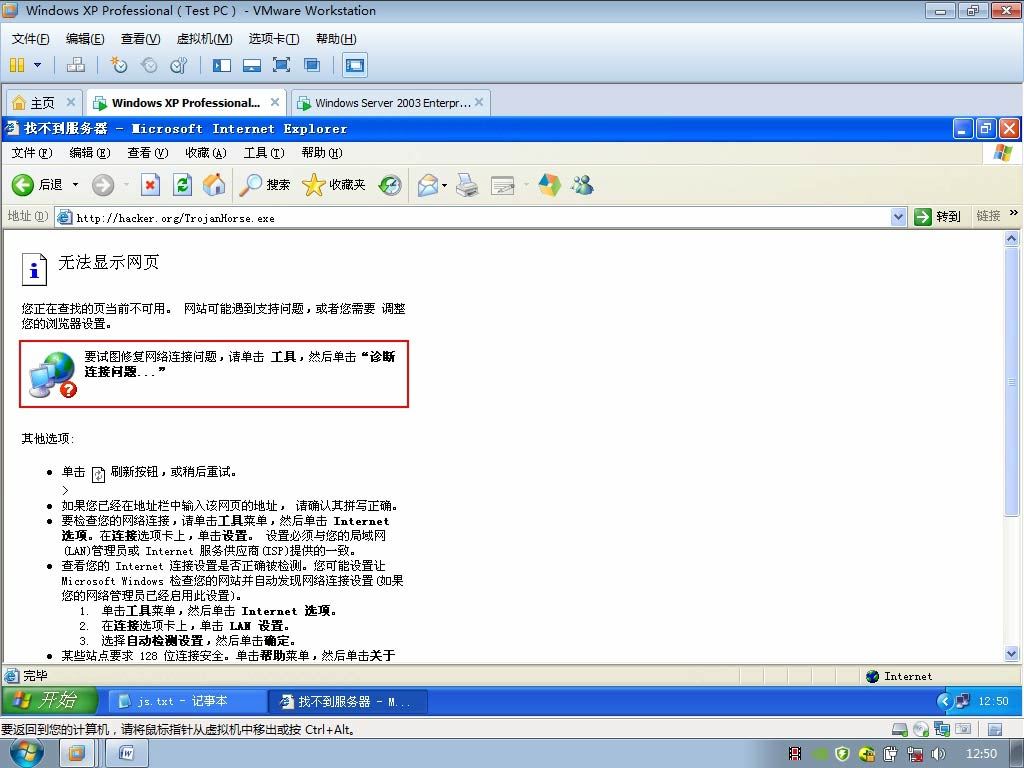1024x768 pixels.
Task: Open the Windows 7 Start orb
Action: point(27,754)
